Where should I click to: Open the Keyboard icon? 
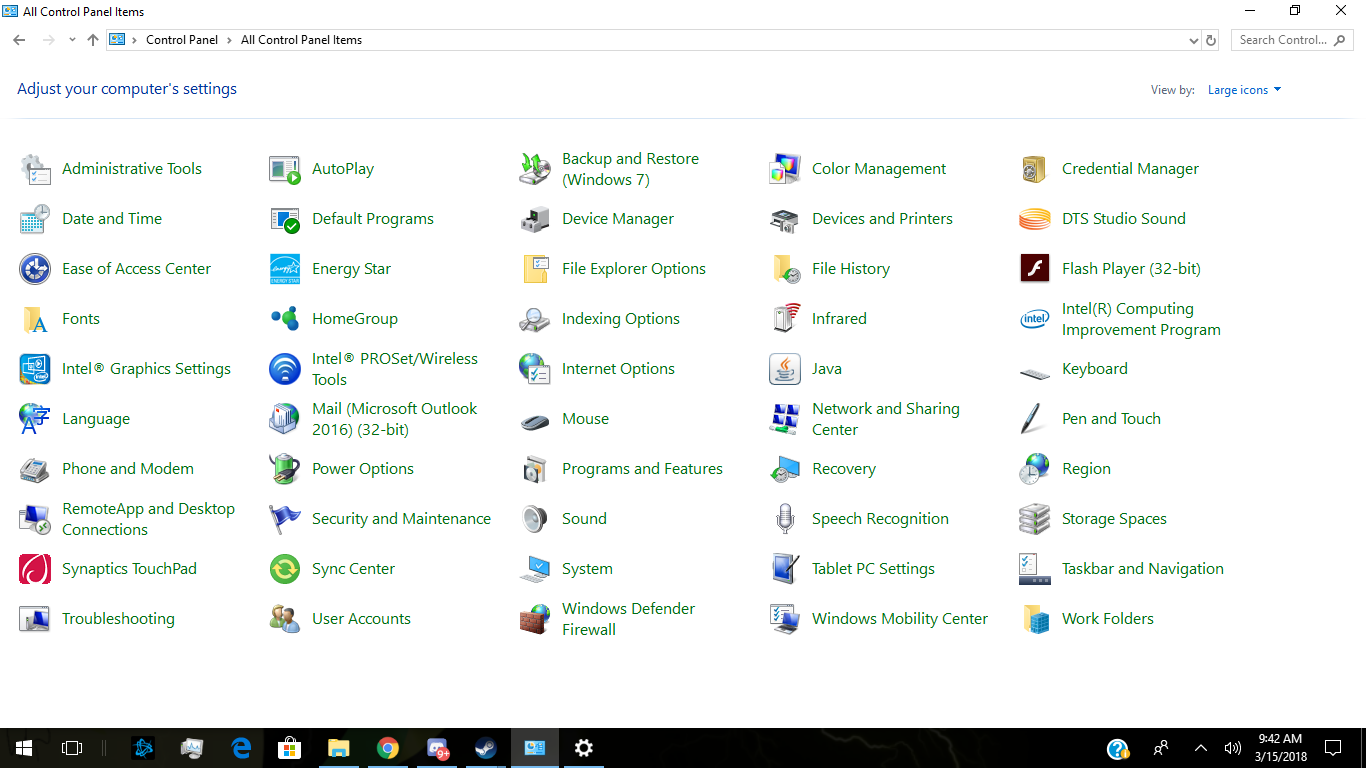point(1035,373)
